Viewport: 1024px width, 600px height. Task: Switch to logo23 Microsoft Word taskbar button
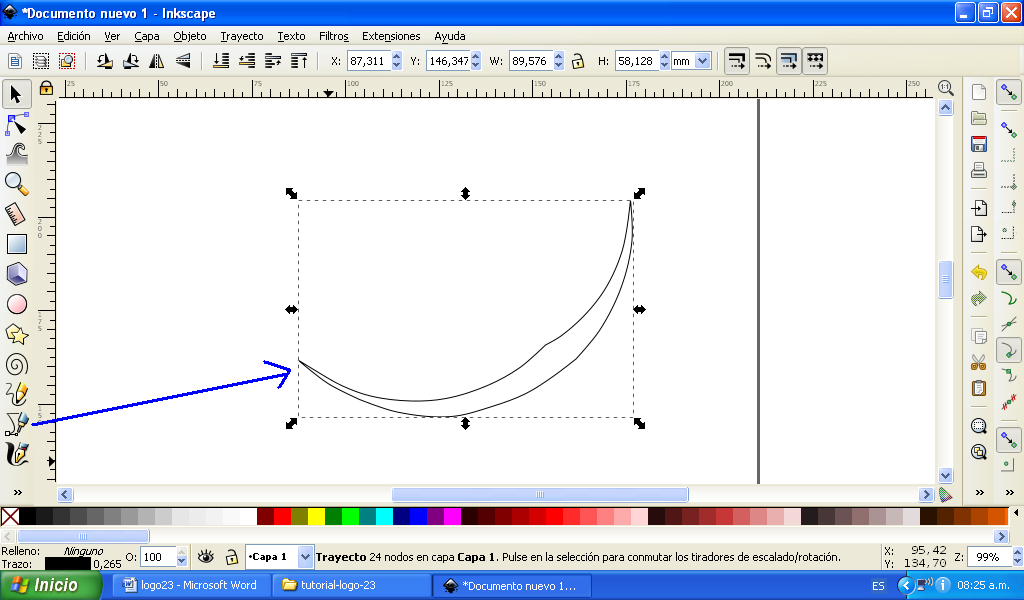(x=190, y=585)
